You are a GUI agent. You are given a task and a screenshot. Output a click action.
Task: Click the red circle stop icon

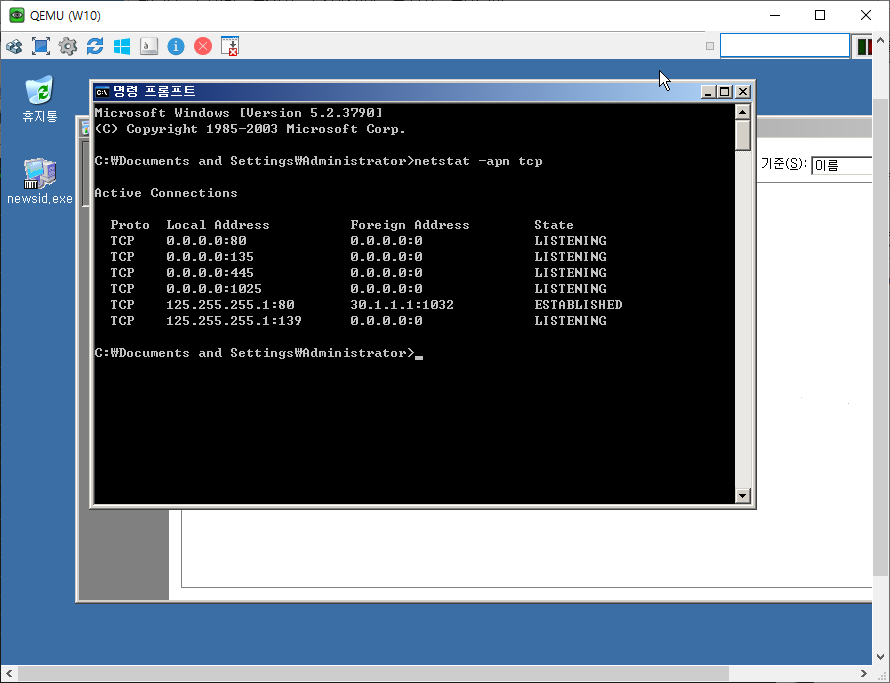tap(203, 46)
